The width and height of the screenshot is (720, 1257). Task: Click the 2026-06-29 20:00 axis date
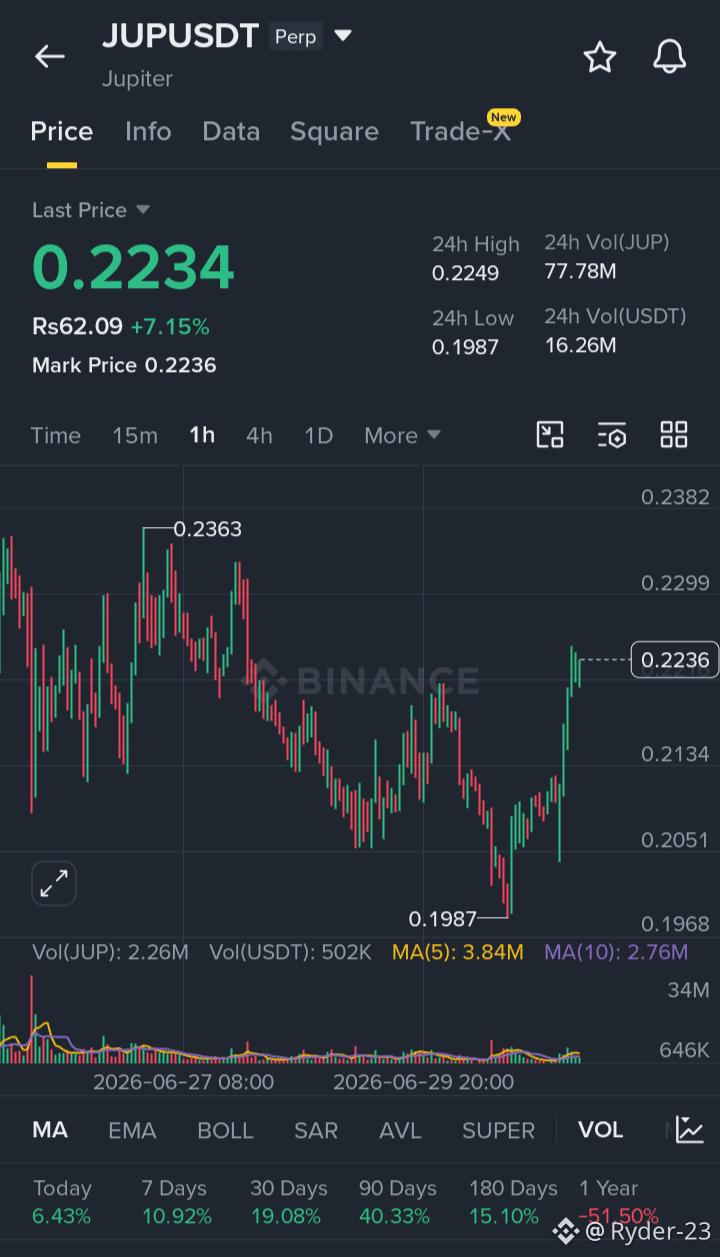click(423, 1082)
